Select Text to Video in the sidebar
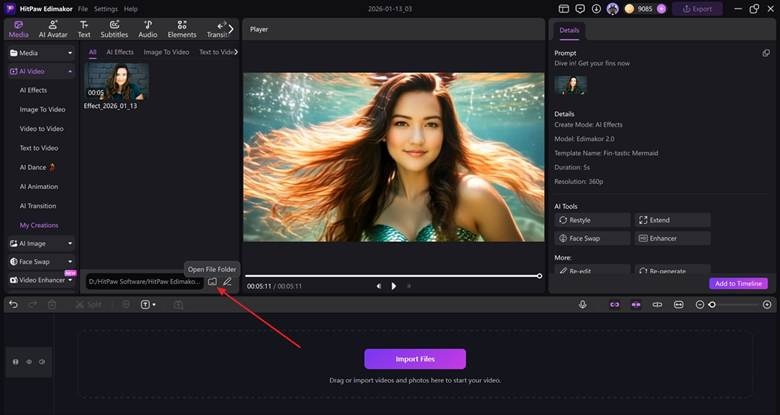Image resolution: width=780 pixels, height=415 pixels. point(39,148)
